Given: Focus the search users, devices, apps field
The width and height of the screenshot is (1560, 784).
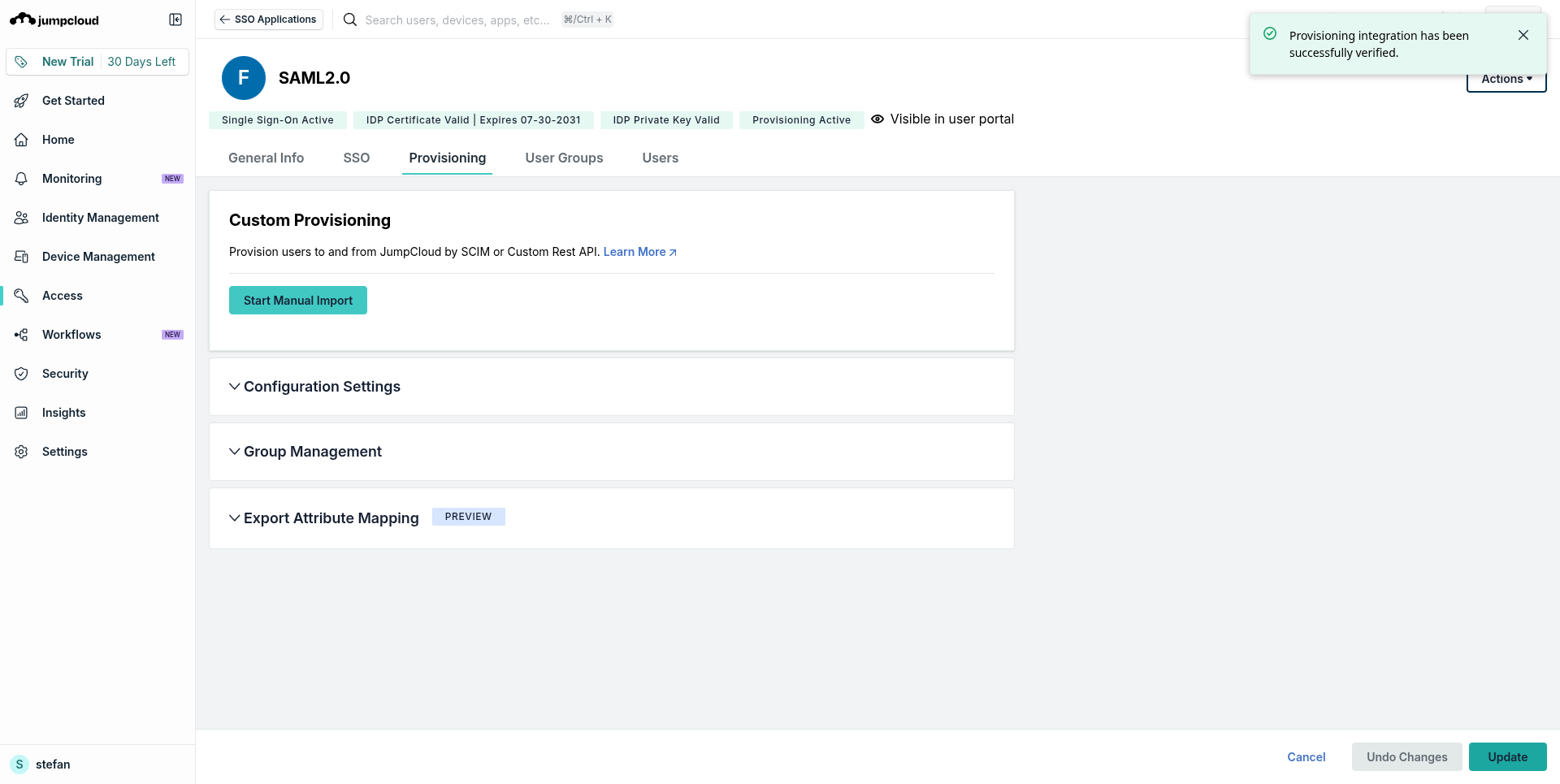Looking at the screenshot, I should coord(457,19).
